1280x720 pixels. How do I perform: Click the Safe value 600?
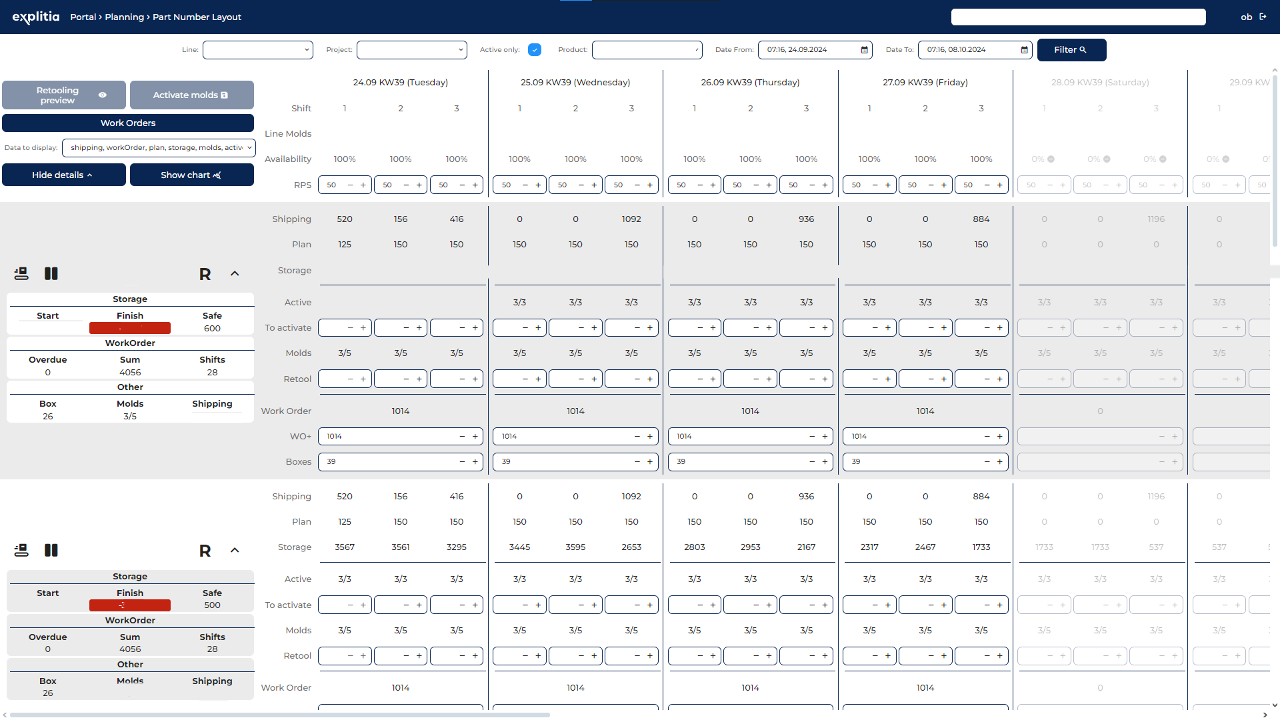coord(212,328)
